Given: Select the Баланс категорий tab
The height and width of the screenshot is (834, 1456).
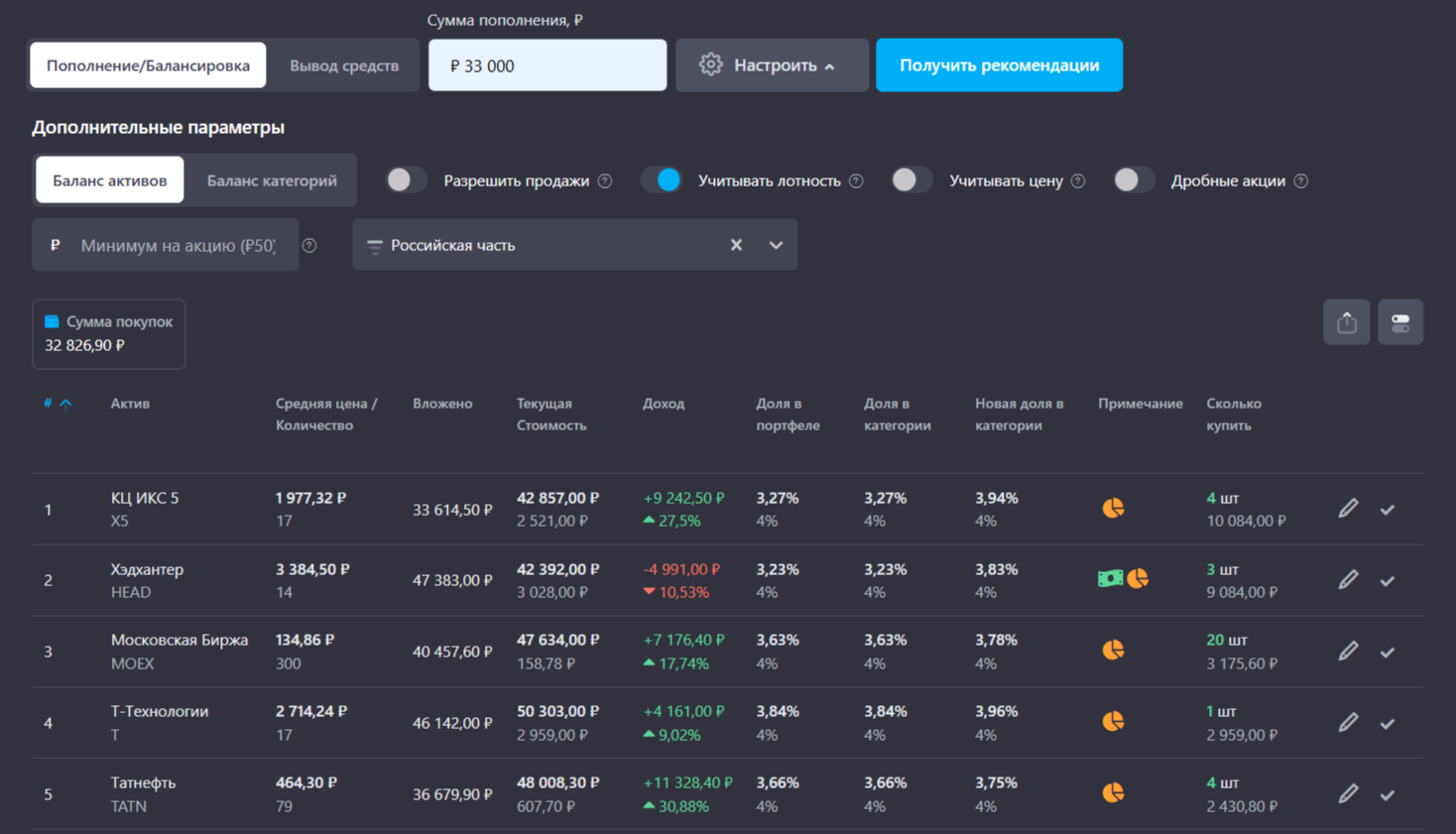Looking at the screenshot, I should (272, 180).
